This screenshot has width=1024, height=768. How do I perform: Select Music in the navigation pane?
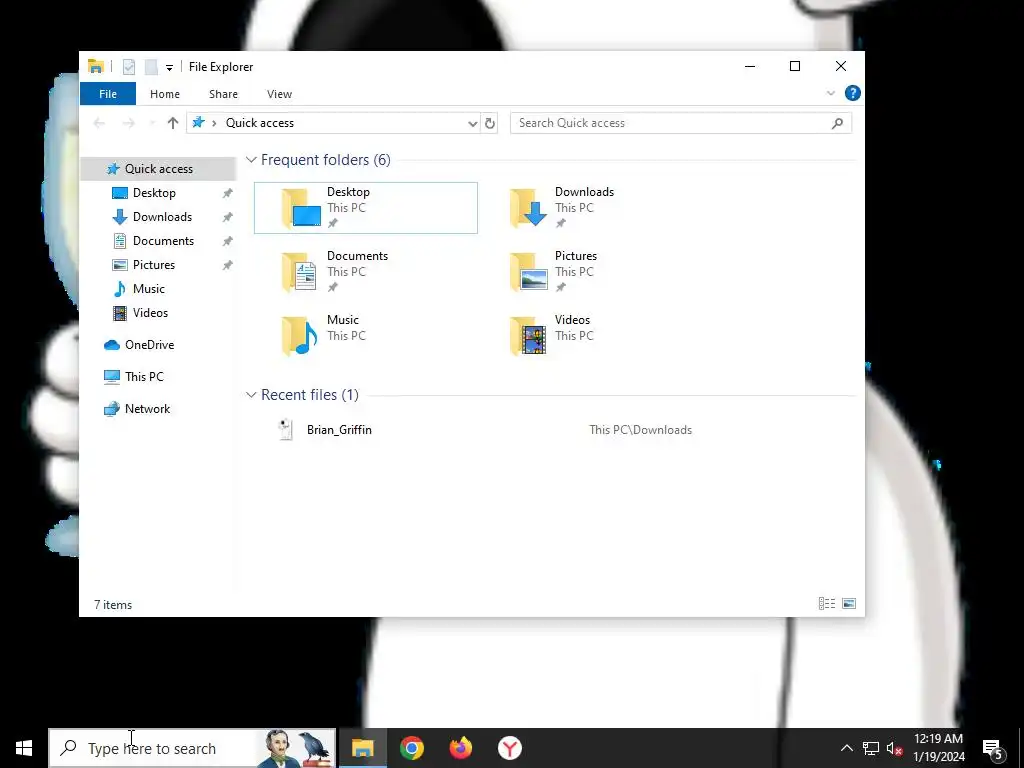(x=148, y=289)
